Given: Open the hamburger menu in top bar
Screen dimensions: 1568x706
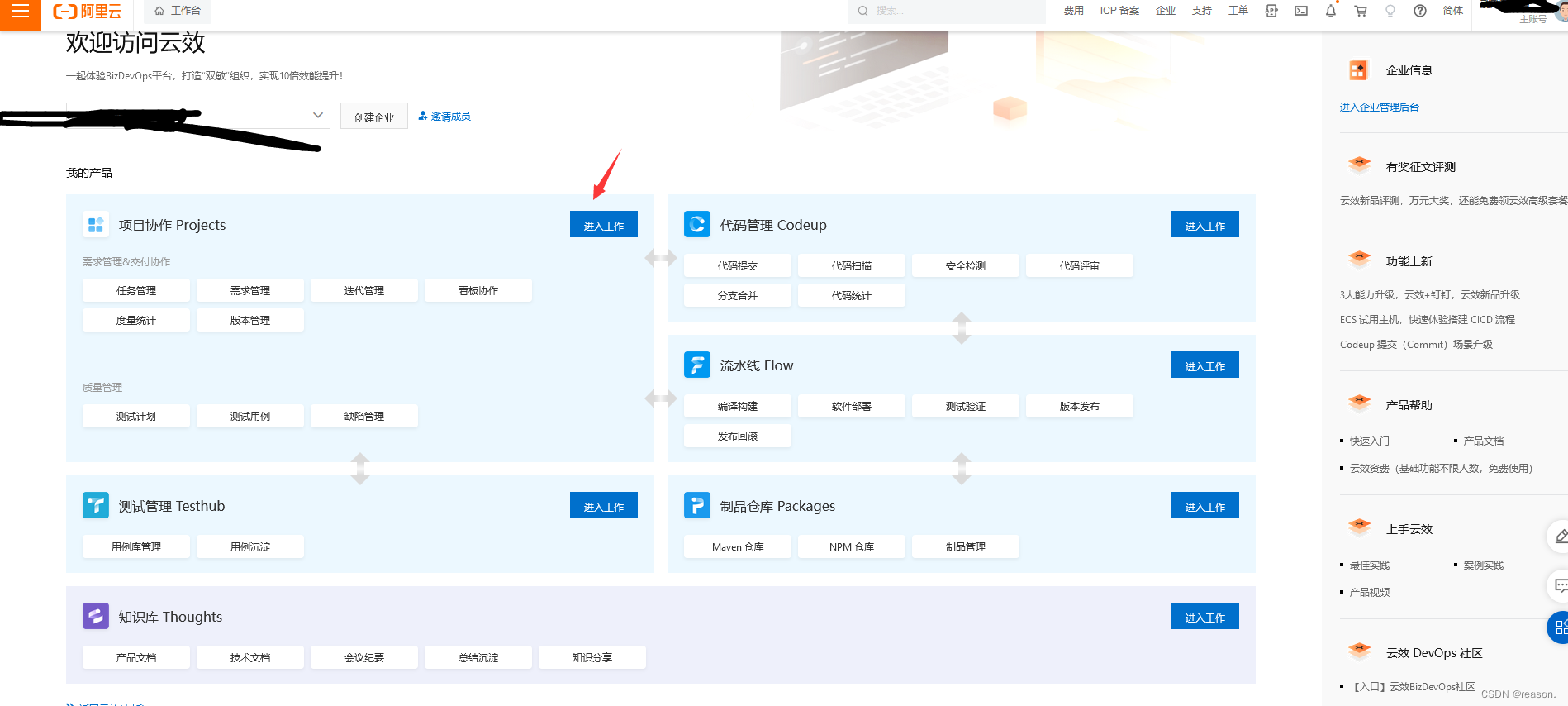Looking at the screenshot, I should point(20,12).
